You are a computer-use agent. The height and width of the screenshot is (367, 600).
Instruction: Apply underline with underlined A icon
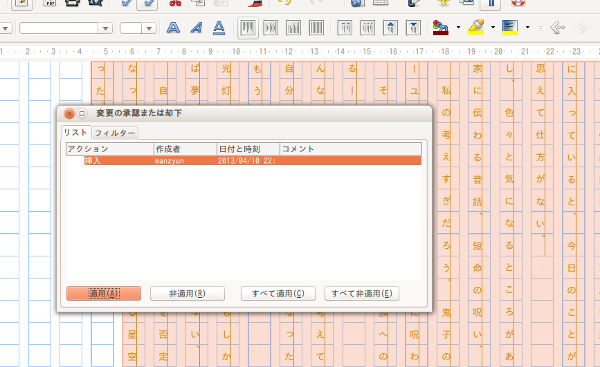point(219,28)
